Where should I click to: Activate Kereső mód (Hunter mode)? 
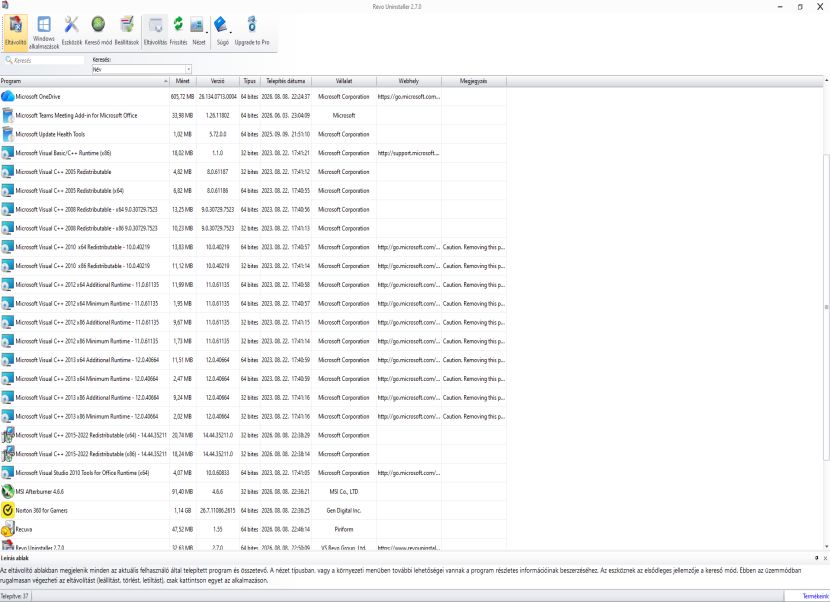(98, 32)
